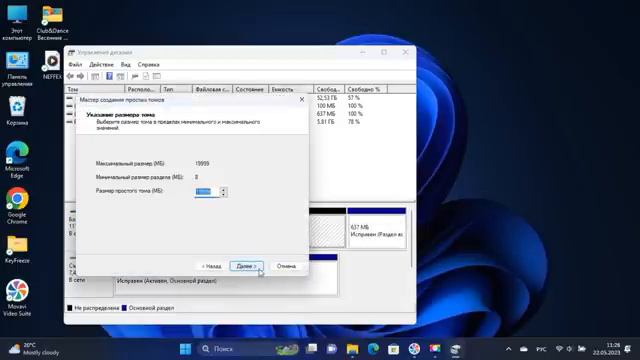Open File Explorer from the taskbar
Image resolution: width=640 pixels, height=360 pixels.
[352, 349]
